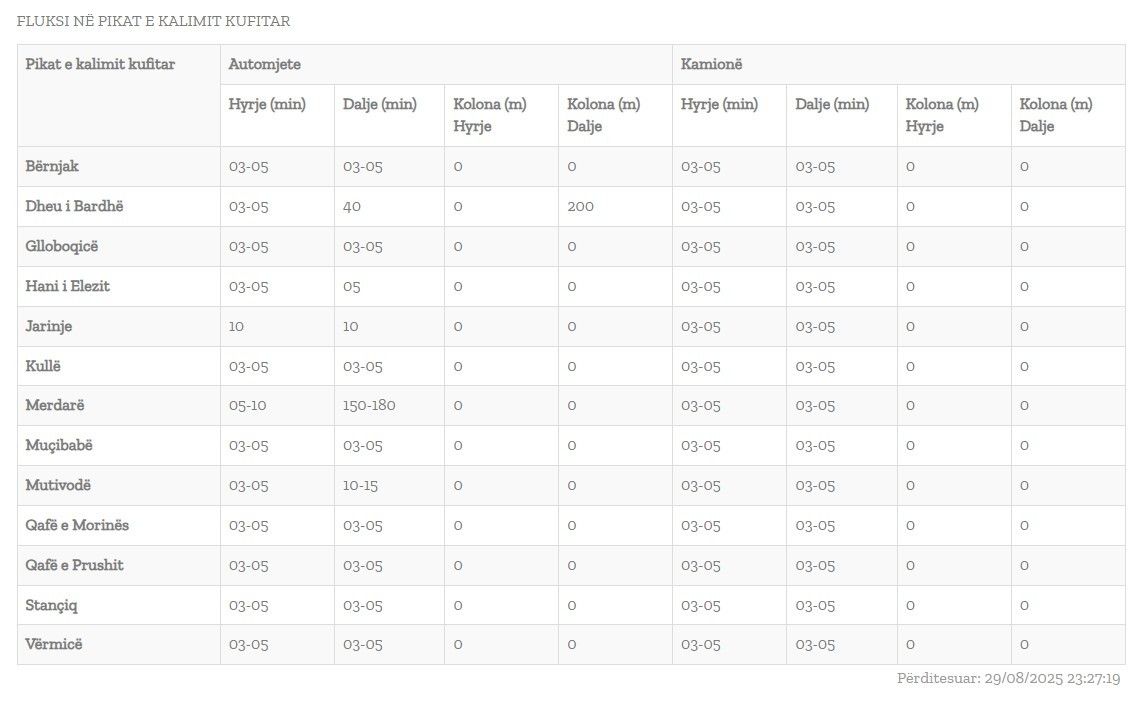Click the Muçibabë border crossing name
Viewport: 1142px width, 703px height.
[59, 445]
